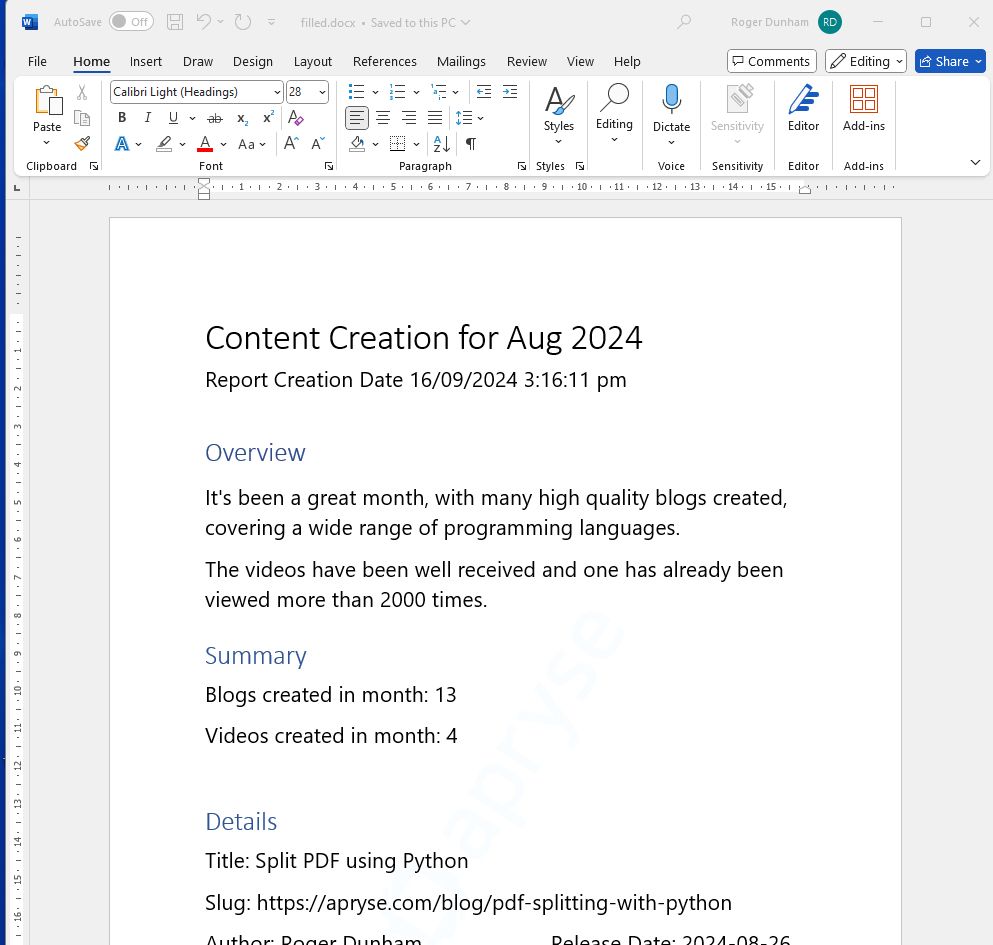Center align the text

point(383,118)
